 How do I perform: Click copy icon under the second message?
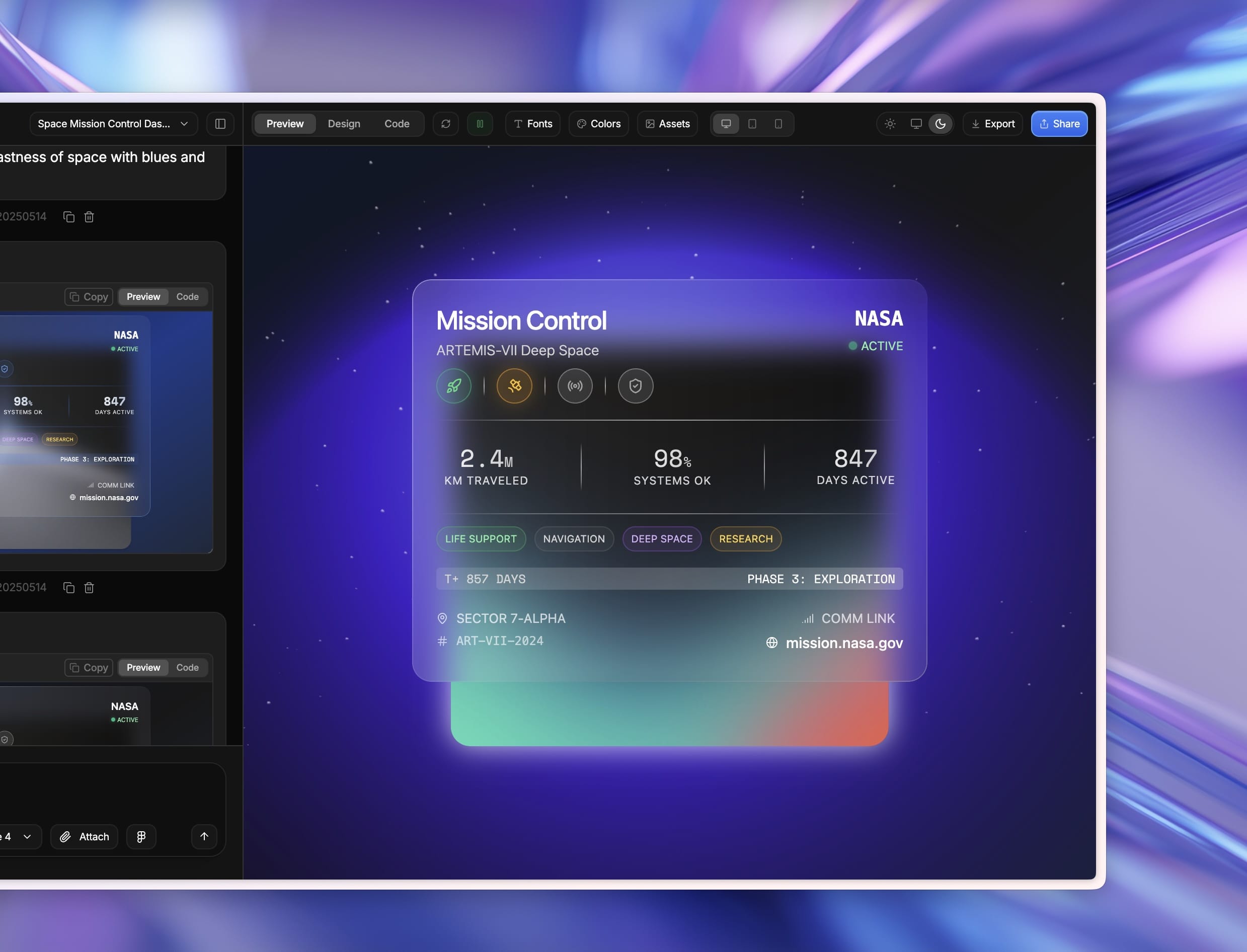[68, 588]
